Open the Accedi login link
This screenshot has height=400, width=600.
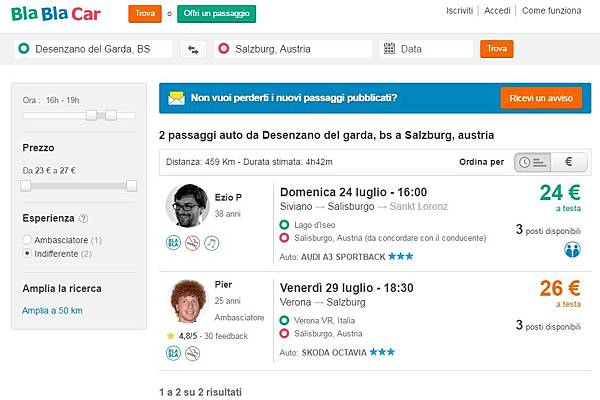(497, 11)
